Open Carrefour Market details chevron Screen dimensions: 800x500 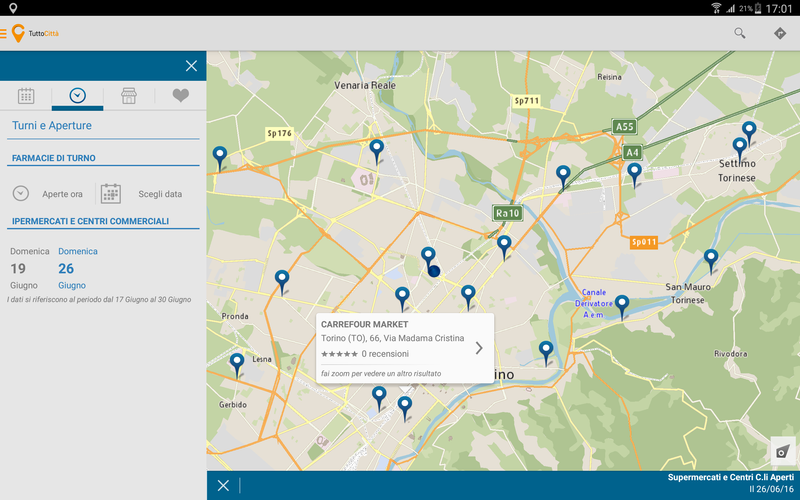click(479, 348)
